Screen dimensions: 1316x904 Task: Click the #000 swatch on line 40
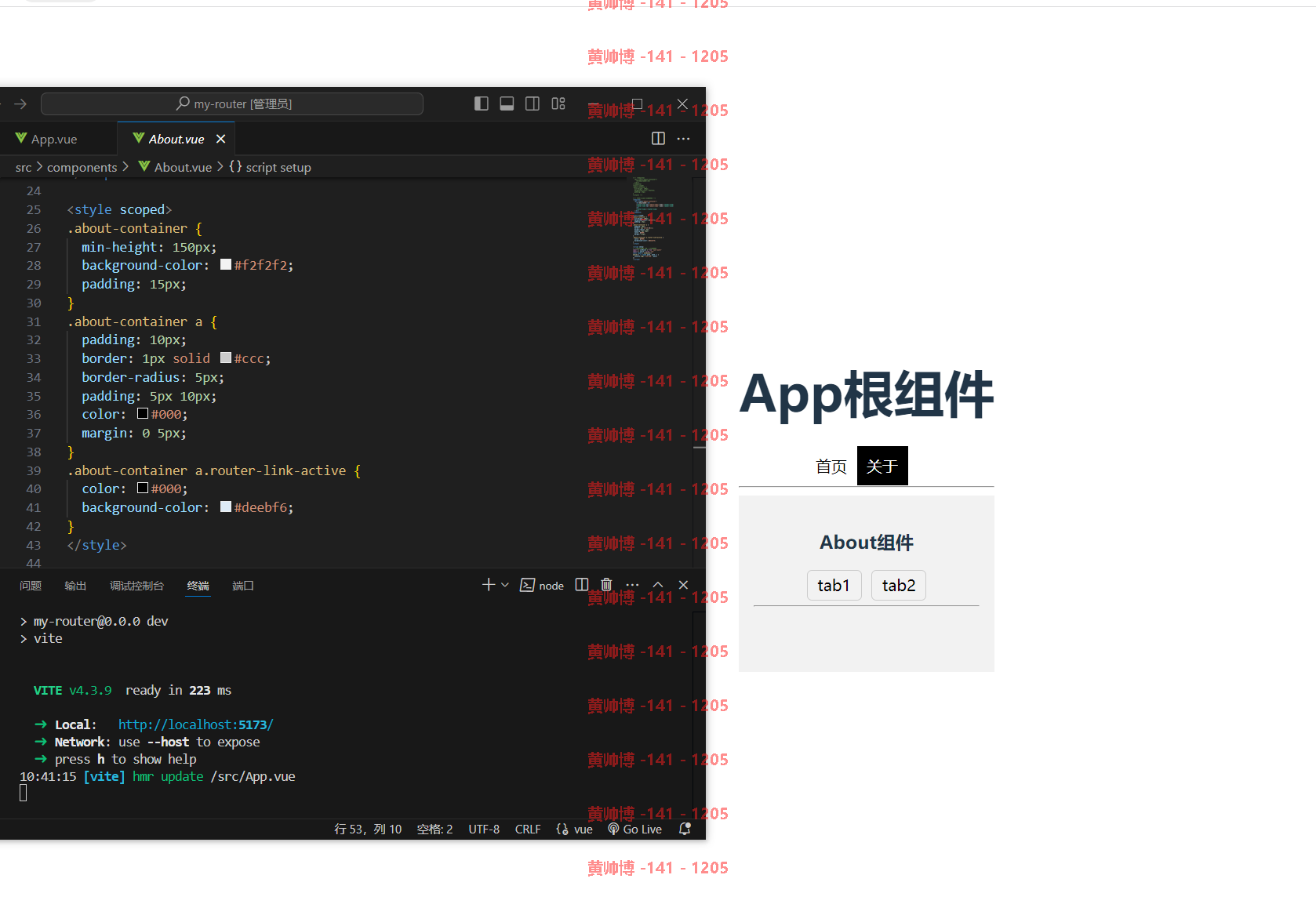pos(143,488)
